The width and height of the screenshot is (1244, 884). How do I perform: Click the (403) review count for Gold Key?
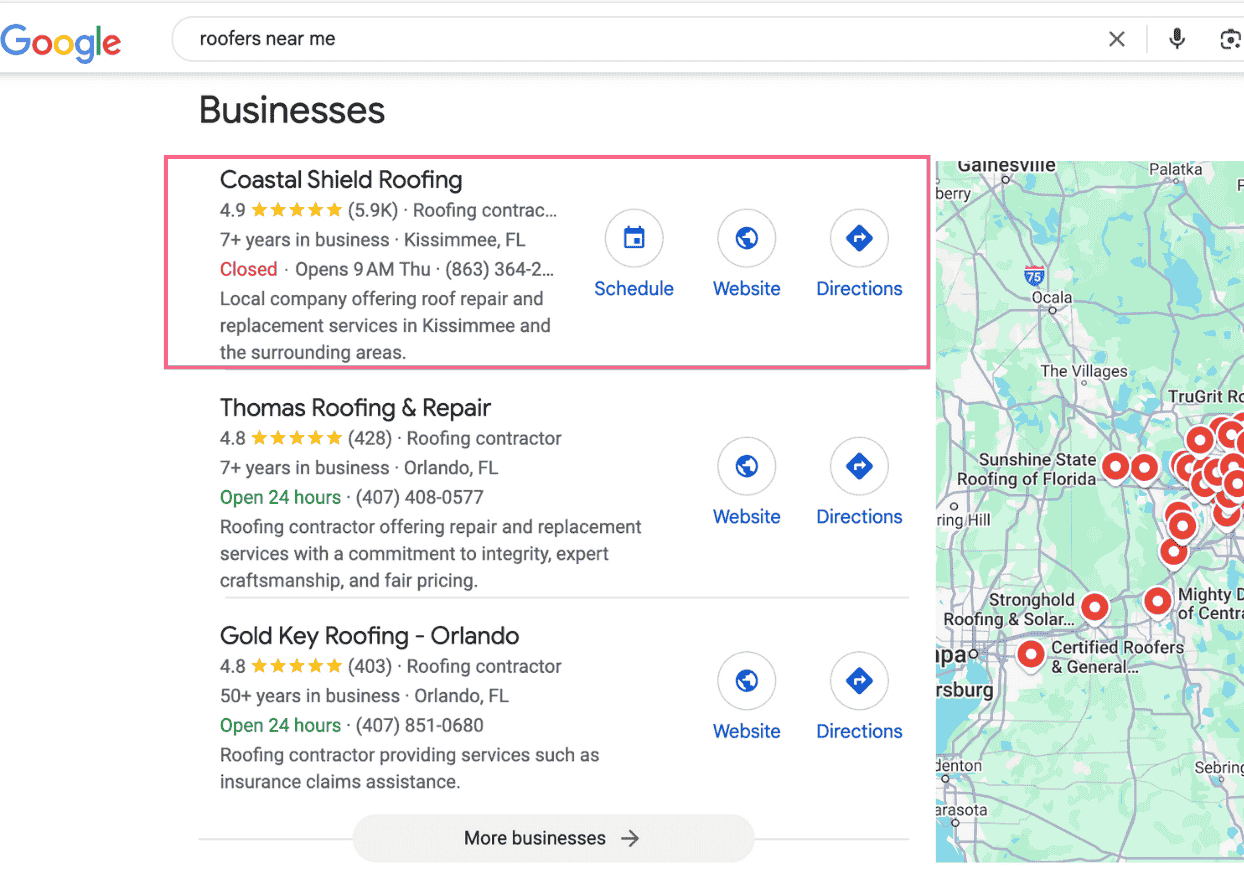point(370,666)
